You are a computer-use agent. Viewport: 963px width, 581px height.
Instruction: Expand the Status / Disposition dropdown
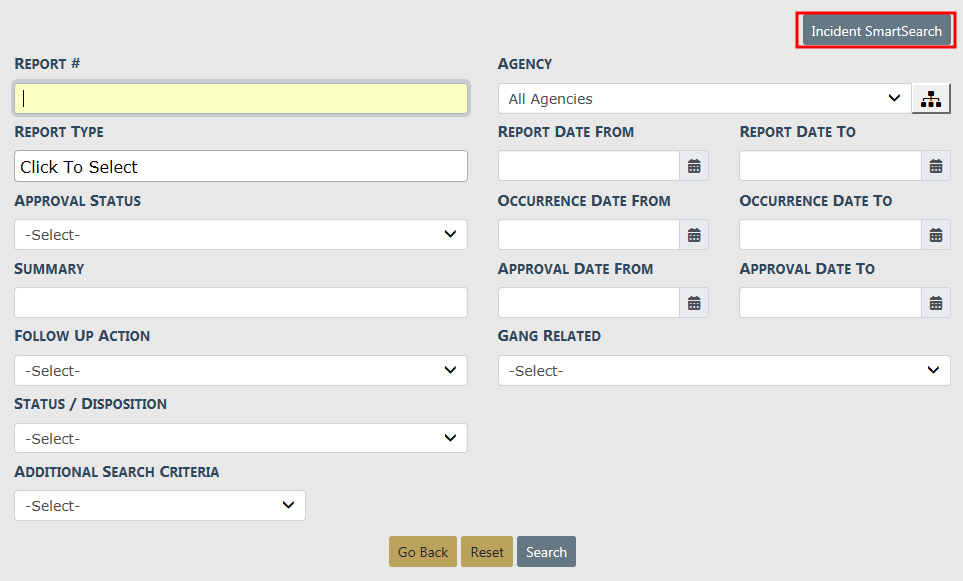pos(240,439)
